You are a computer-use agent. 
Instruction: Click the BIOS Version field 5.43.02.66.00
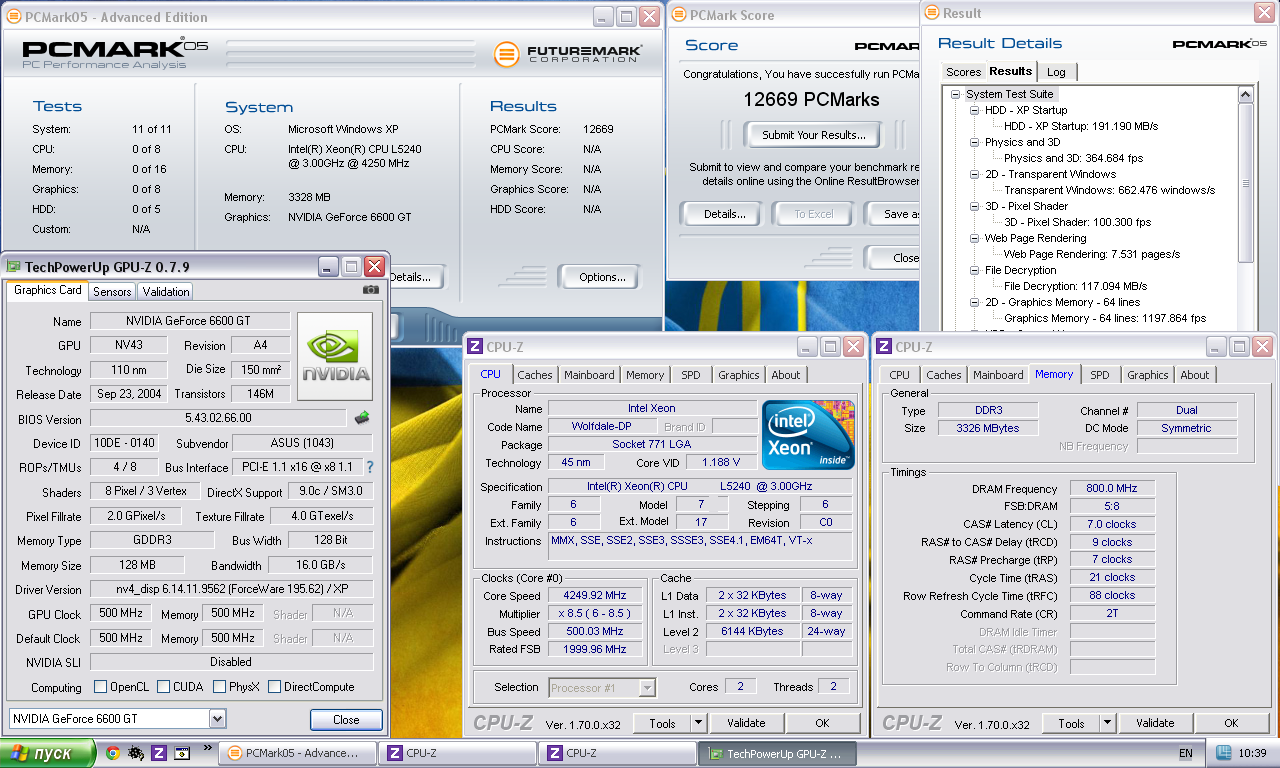coord(219,418)
